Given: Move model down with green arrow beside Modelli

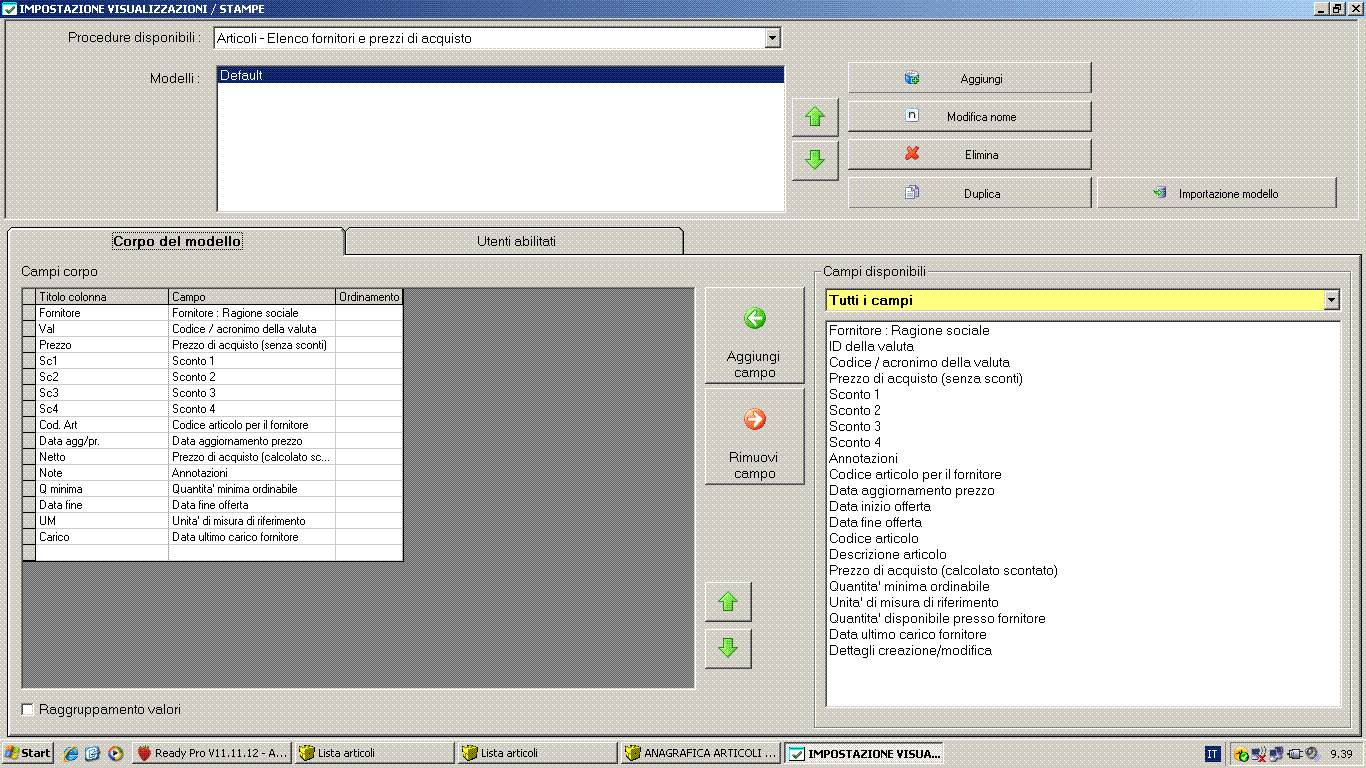Looking at the screenshot, I should coord(814,160).
